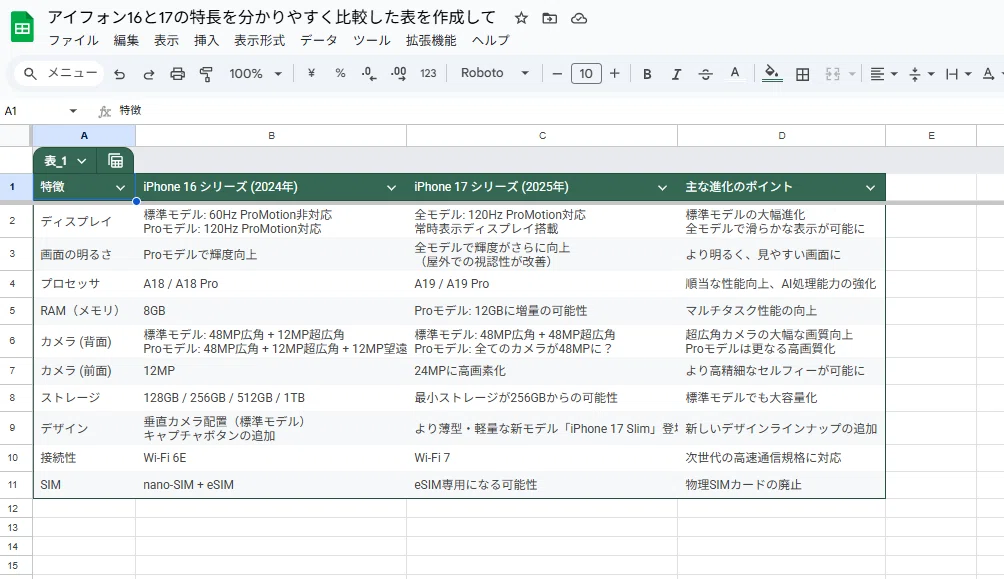Click the table view icon beside 表_1
The height and width of the screenshot is (579, 1004).
coord(115,161)
